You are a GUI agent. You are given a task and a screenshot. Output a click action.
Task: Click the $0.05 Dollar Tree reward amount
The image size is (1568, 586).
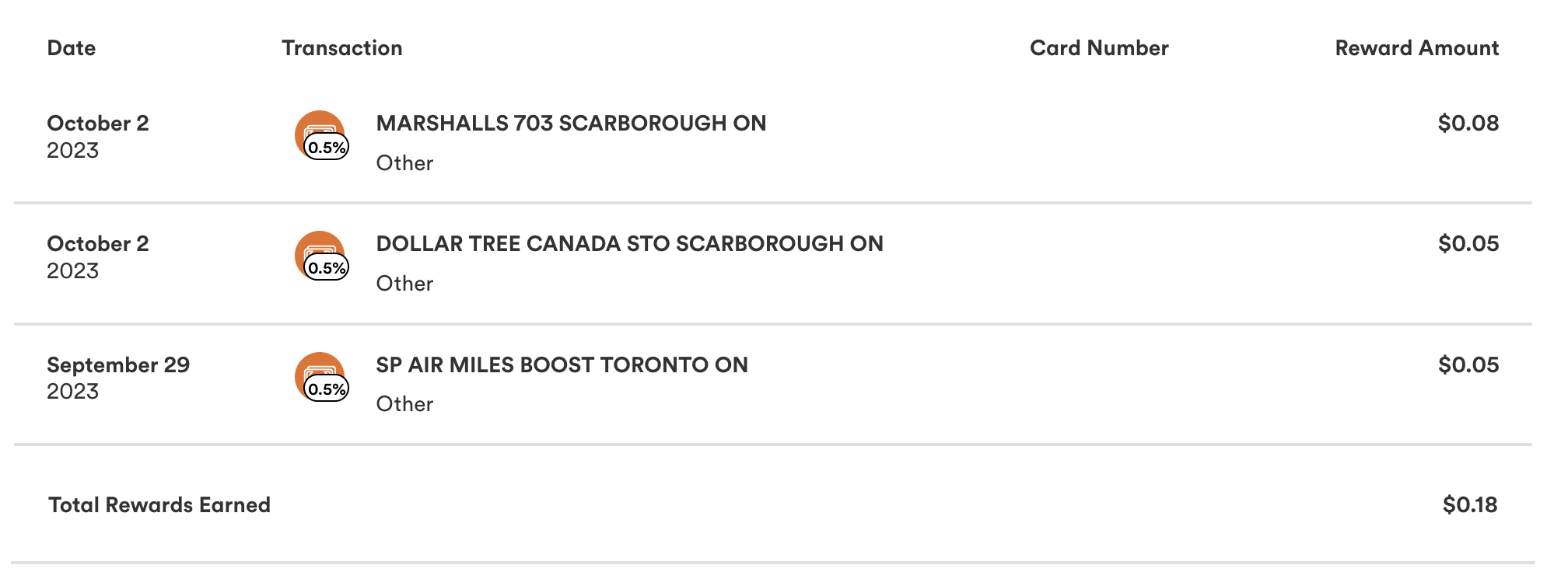1468,244
